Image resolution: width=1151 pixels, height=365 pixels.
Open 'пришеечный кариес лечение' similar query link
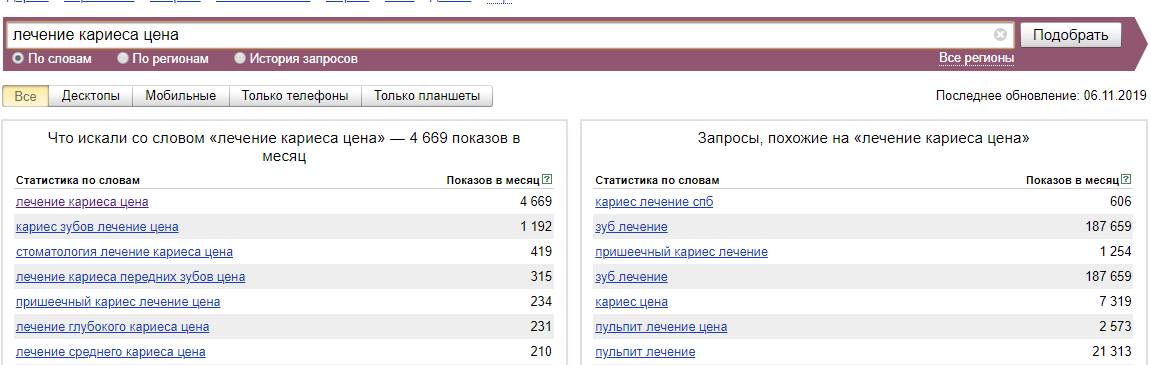(681, 252)
